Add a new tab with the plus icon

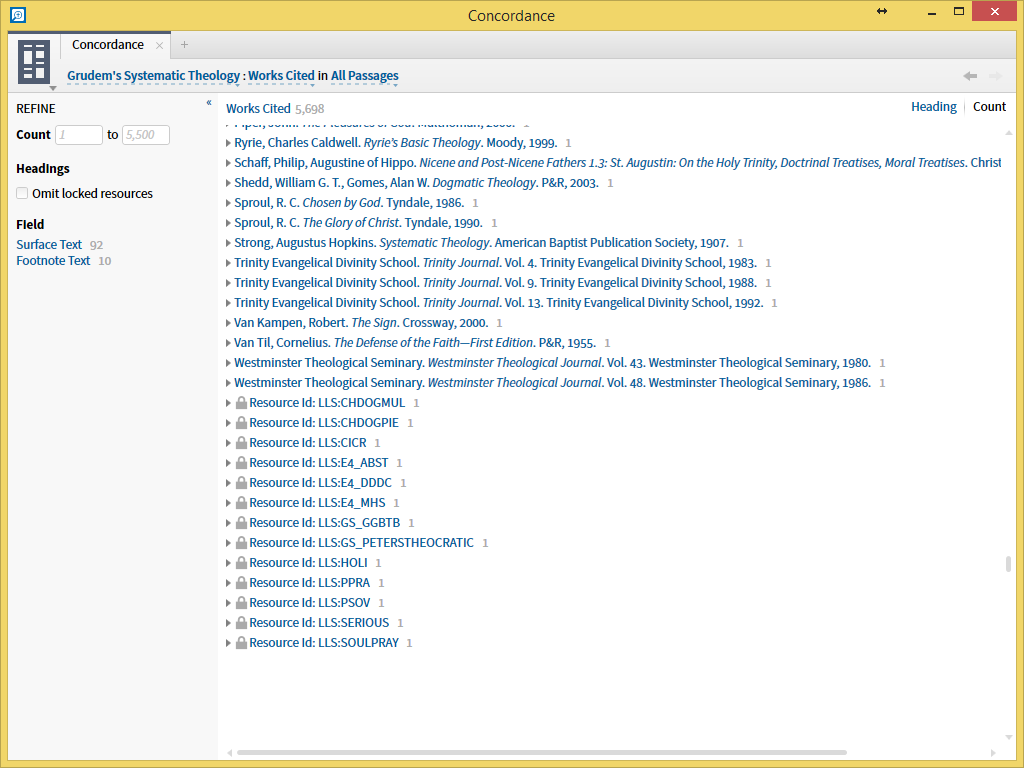pyautogui.click(x=184, y=44)
